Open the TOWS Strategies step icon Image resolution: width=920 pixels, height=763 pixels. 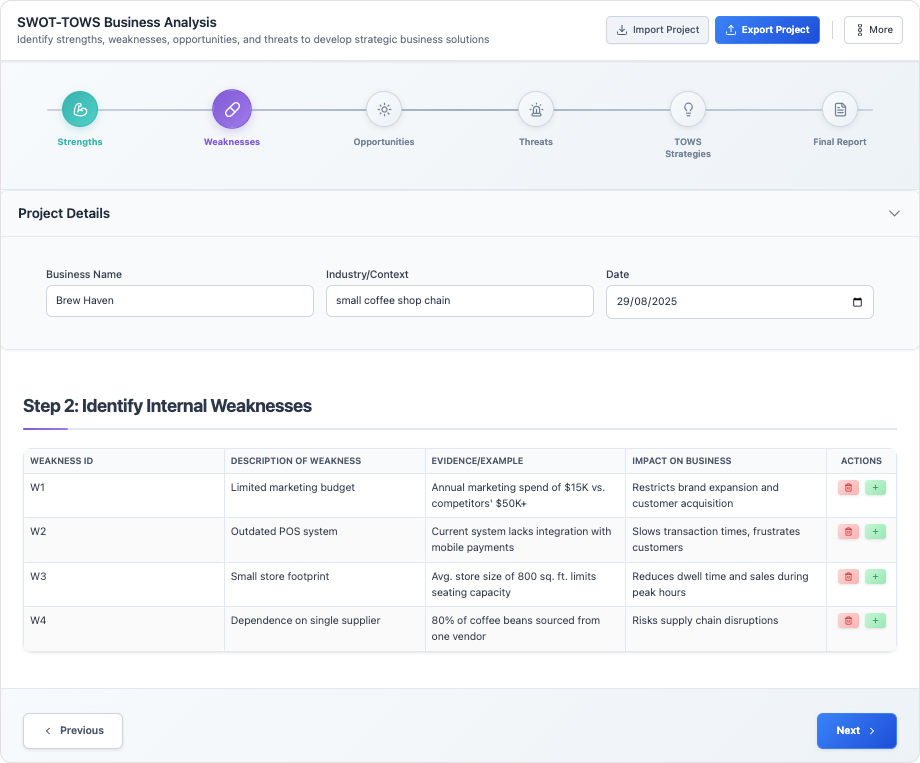coord(688,110)
